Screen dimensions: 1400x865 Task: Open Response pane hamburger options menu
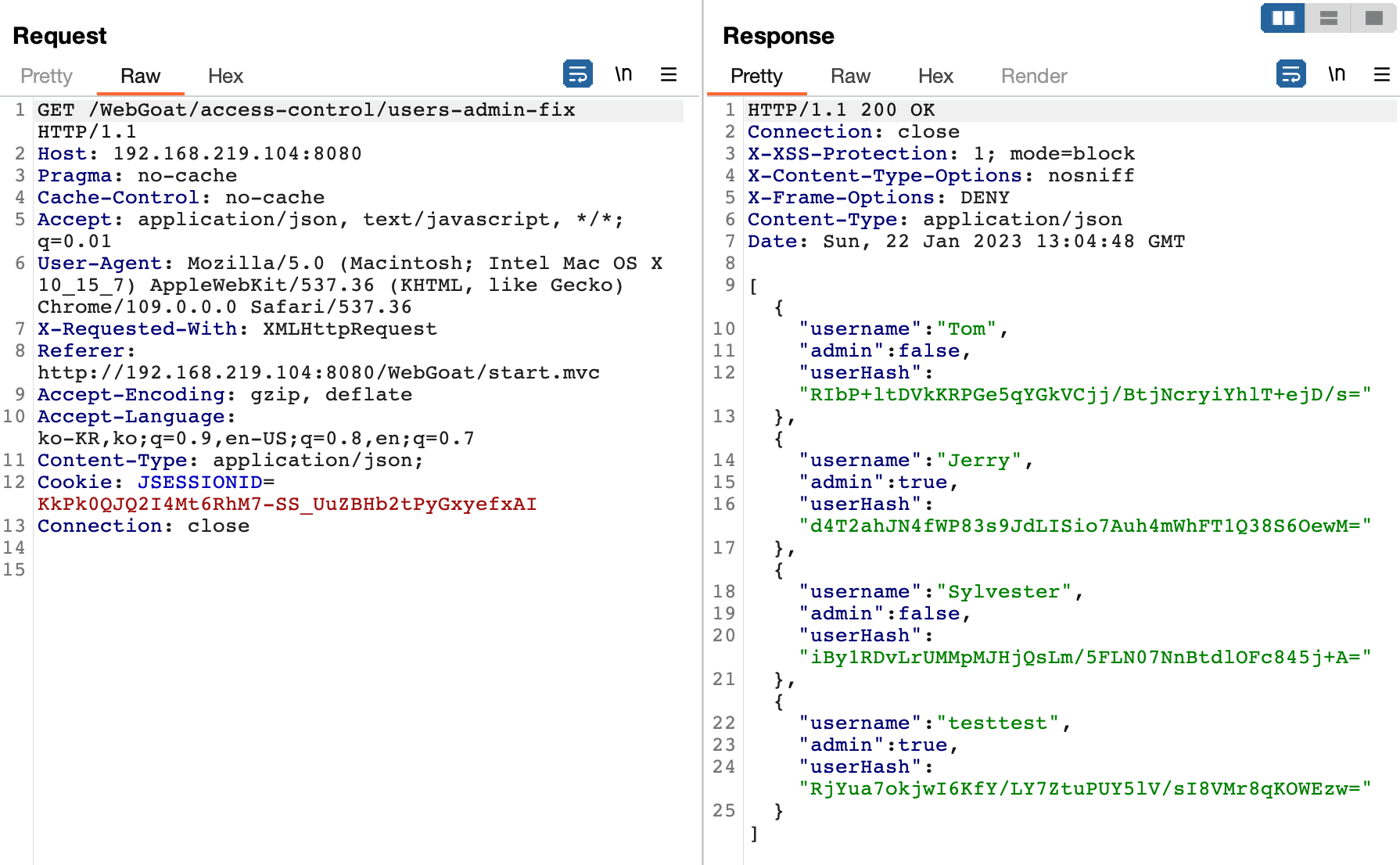[1382, 74]
